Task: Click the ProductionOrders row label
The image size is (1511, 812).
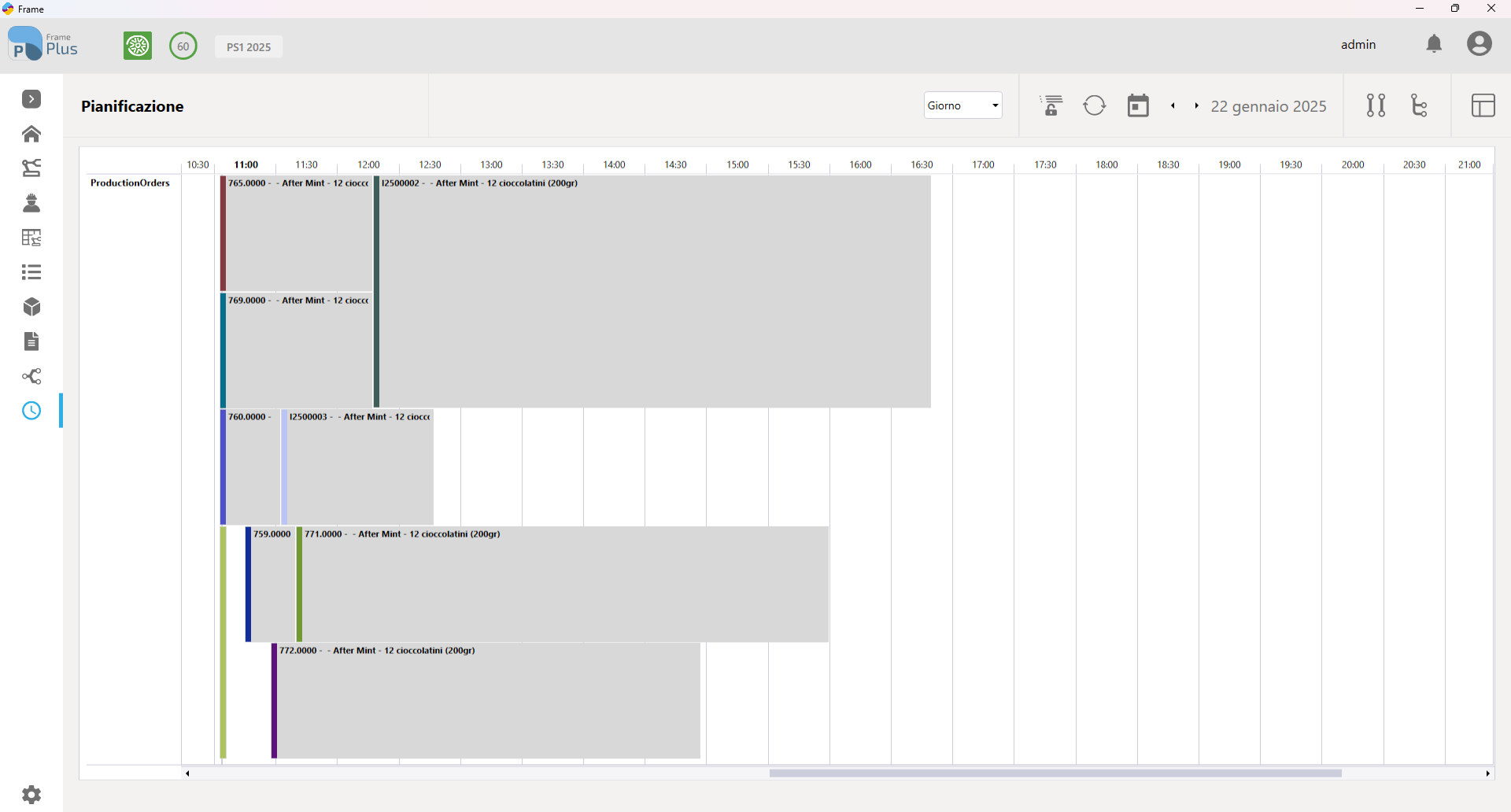Action: tap(130, 183)
